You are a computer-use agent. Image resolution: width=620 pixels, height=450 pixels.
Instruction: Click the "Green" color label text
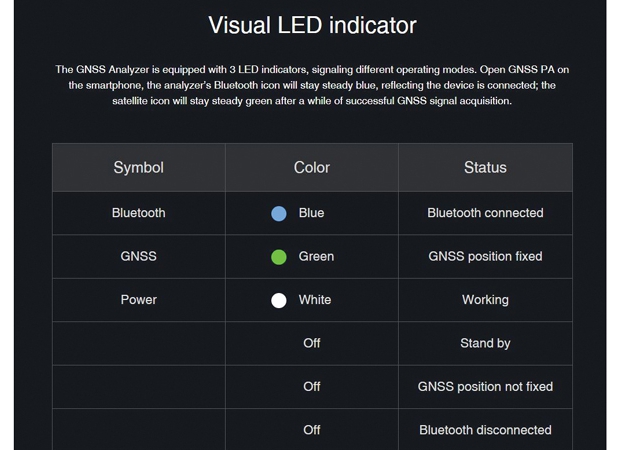pos(316,257)
